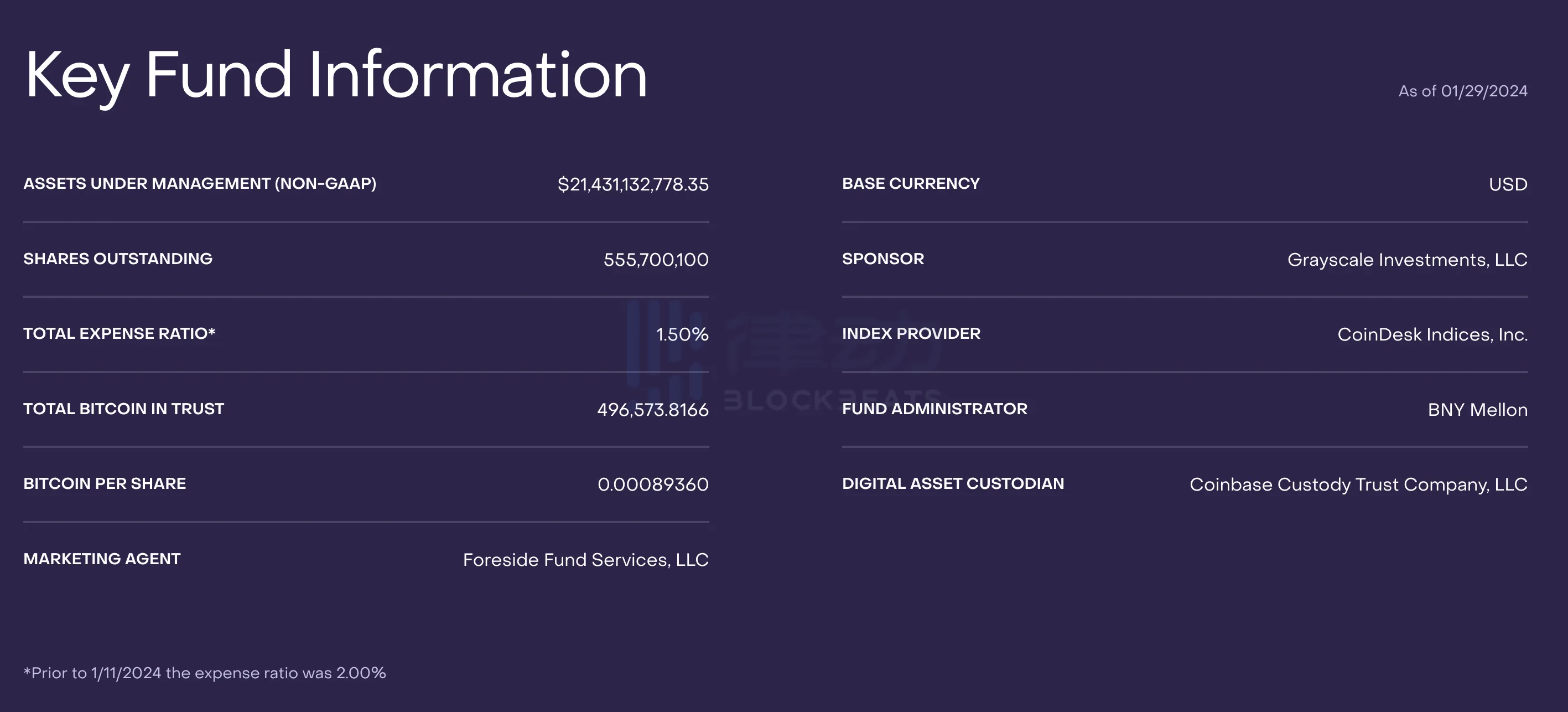The height and width of the screenshot is (712, 1568).
Task: Select the 1.50% expense ratio value
Action: 682,334
